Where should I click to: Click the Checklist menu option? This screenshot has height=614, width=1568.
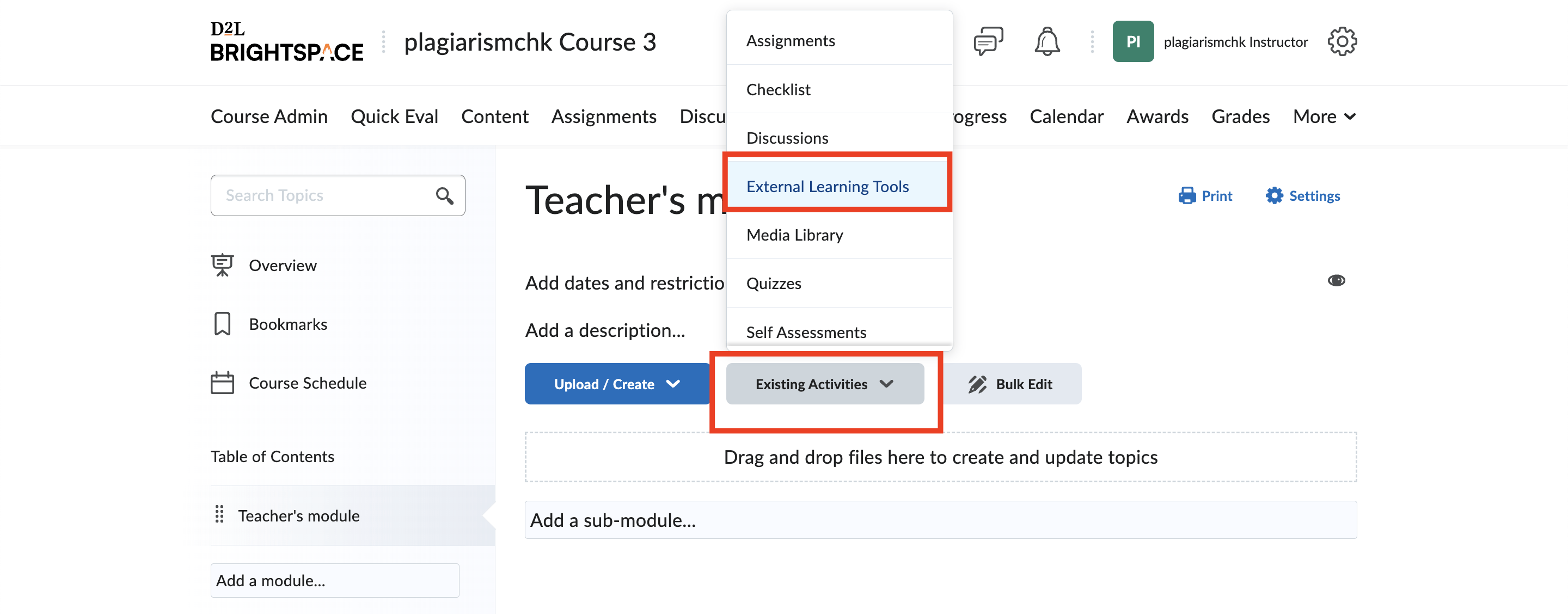point(779,89)
